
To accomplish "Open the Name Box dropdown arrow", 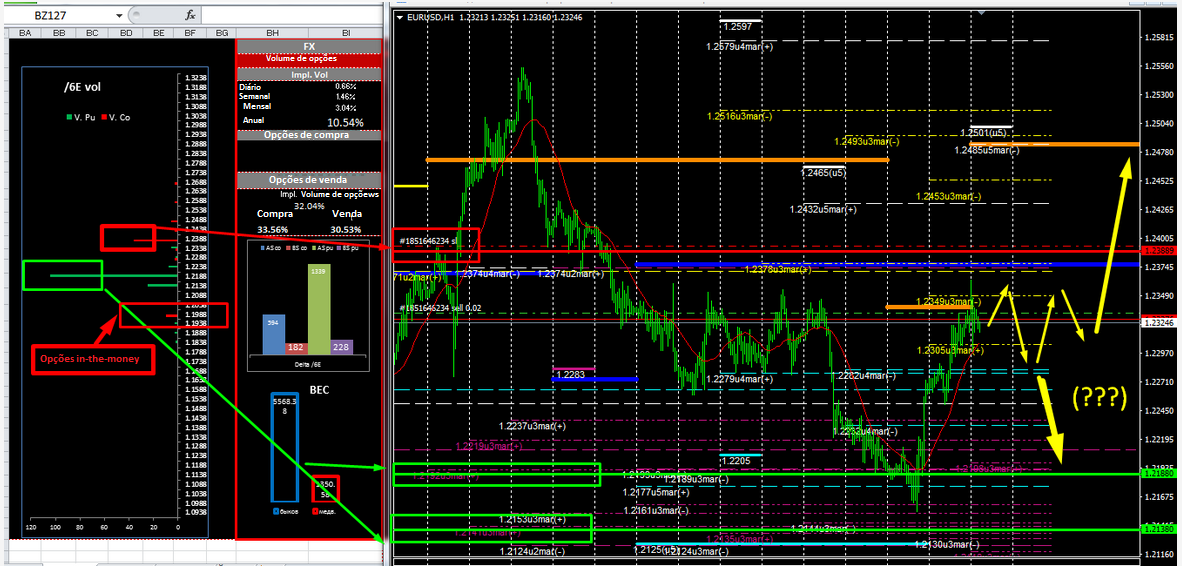I will (x=120, y=16).
